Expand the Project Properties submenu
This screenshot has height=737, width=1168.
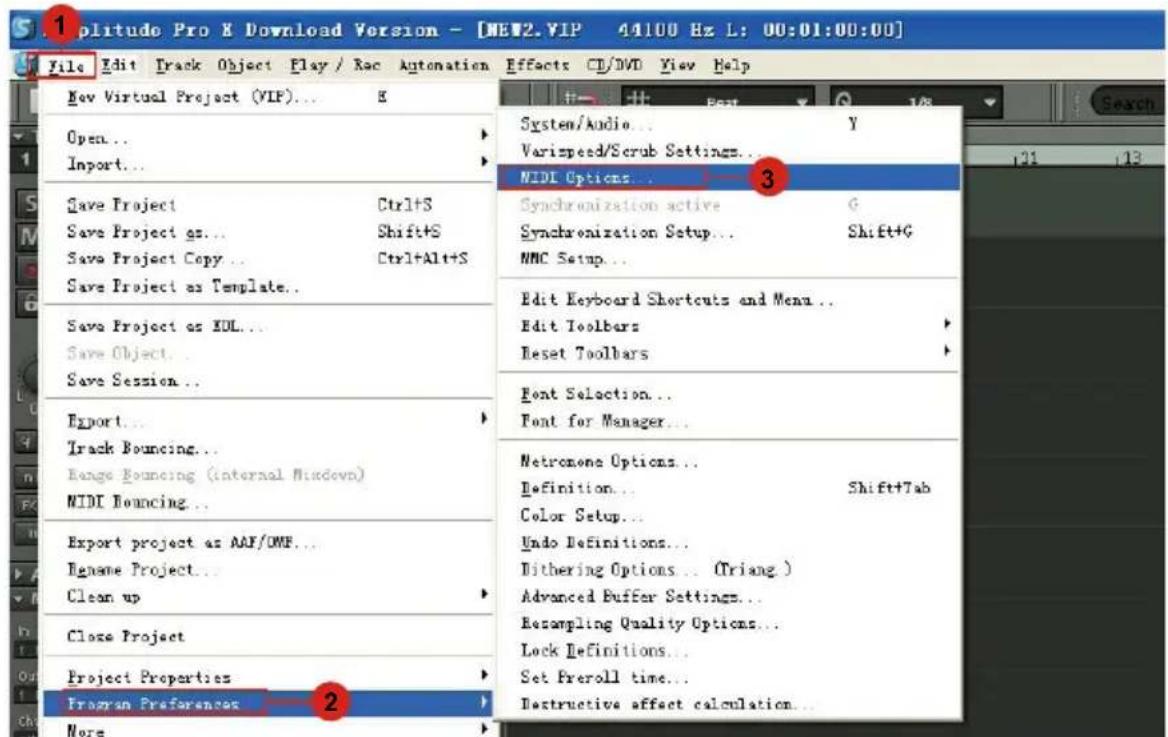[268, 677]
